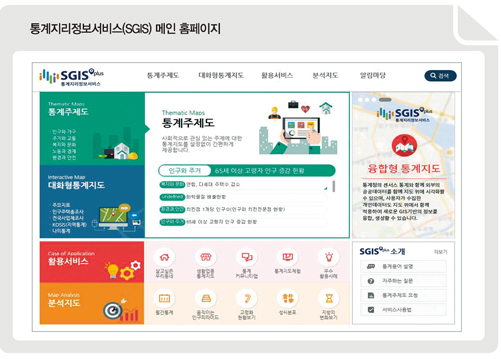The height and width of the screenshot is (360, 501).
Task: Open the 월간통계 calendar icon
Action: 164,298
